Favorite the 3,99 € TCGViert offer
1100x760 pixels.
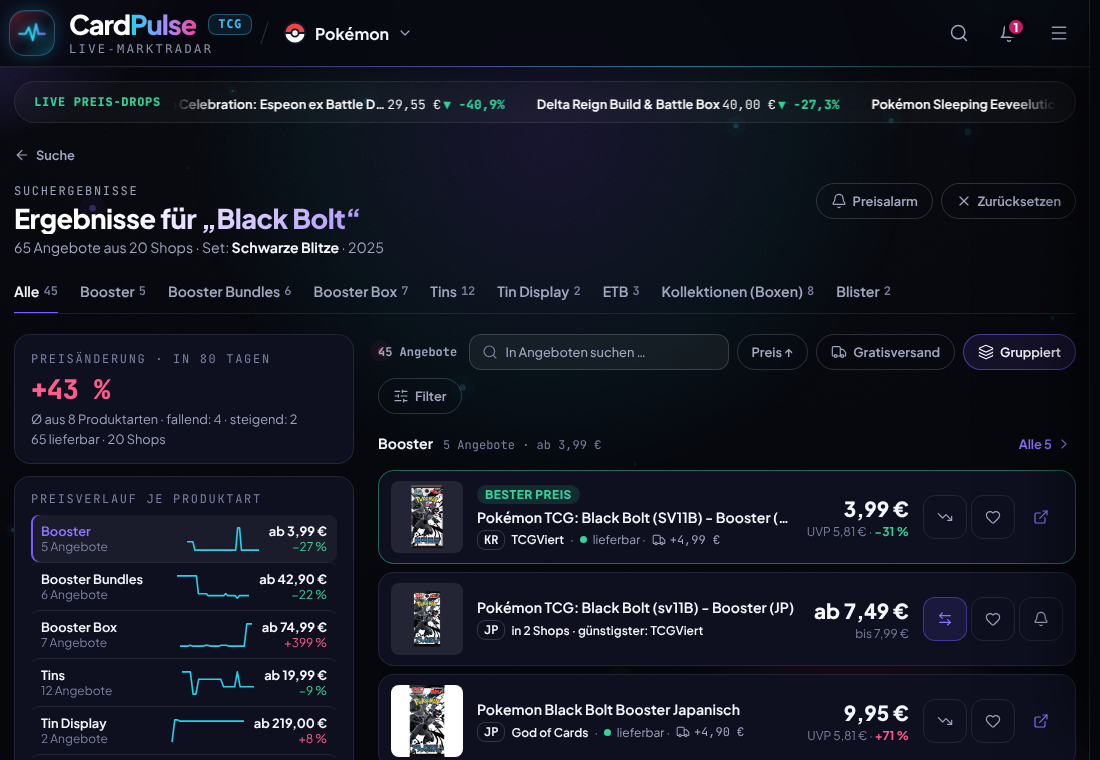pos(993,517)
